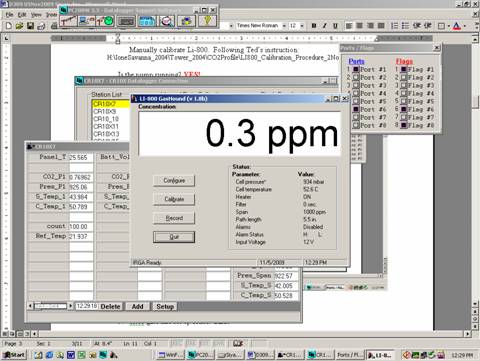
Task: Click the New document icon in Word
Action: [9, 26]
